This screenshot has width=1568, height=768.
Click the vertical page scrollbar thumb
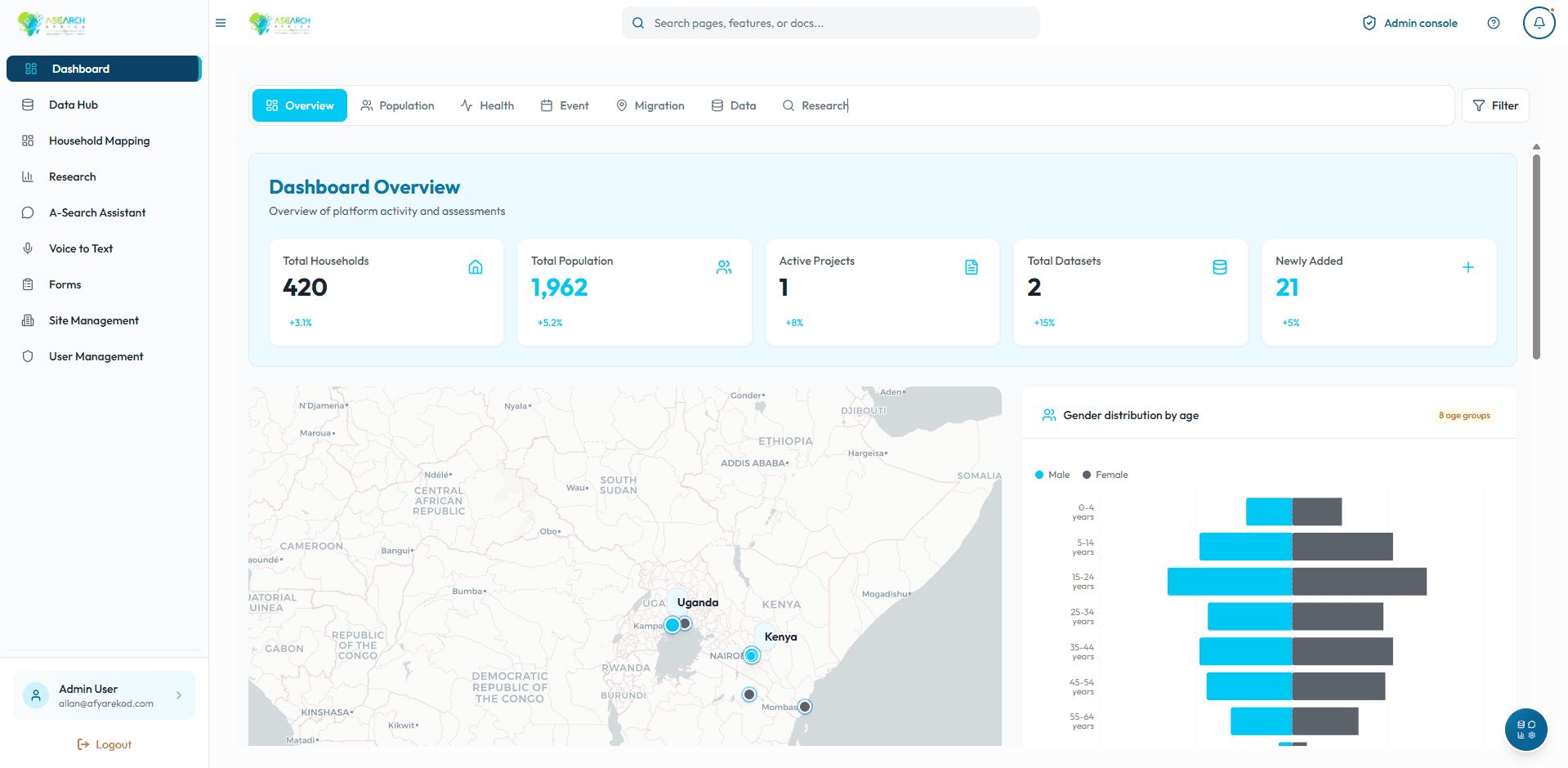1536,257
